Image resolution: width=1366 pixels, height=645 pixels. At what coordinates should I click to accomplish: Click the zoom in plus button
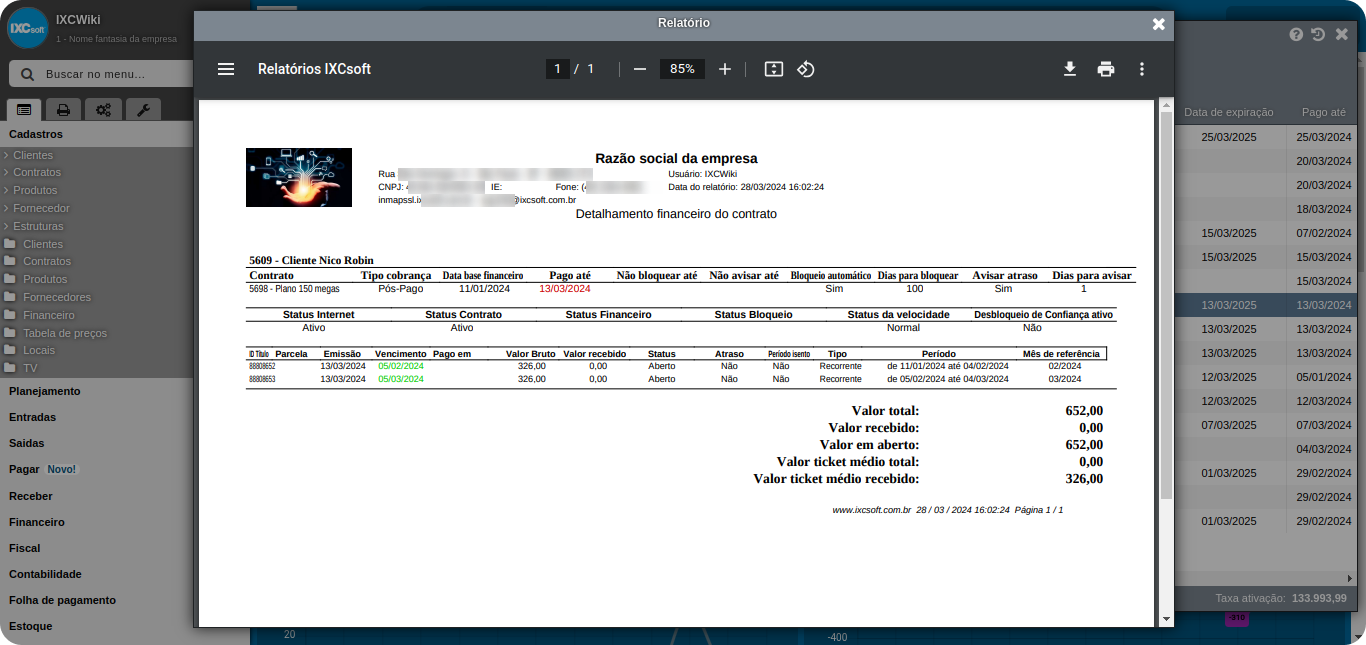[x=725, y=69]
